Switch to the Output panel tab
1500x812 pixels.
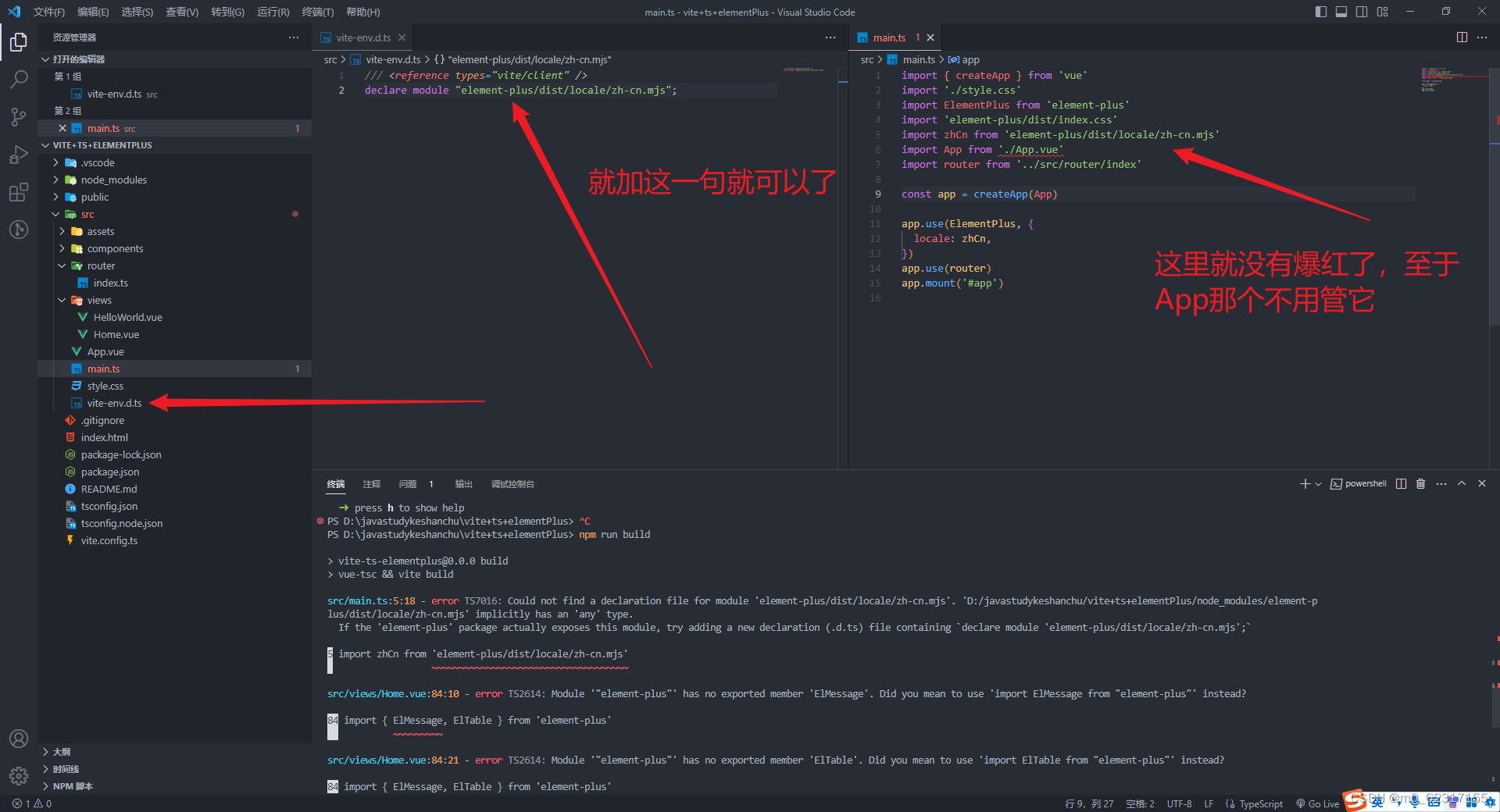(x=464, y=484)
